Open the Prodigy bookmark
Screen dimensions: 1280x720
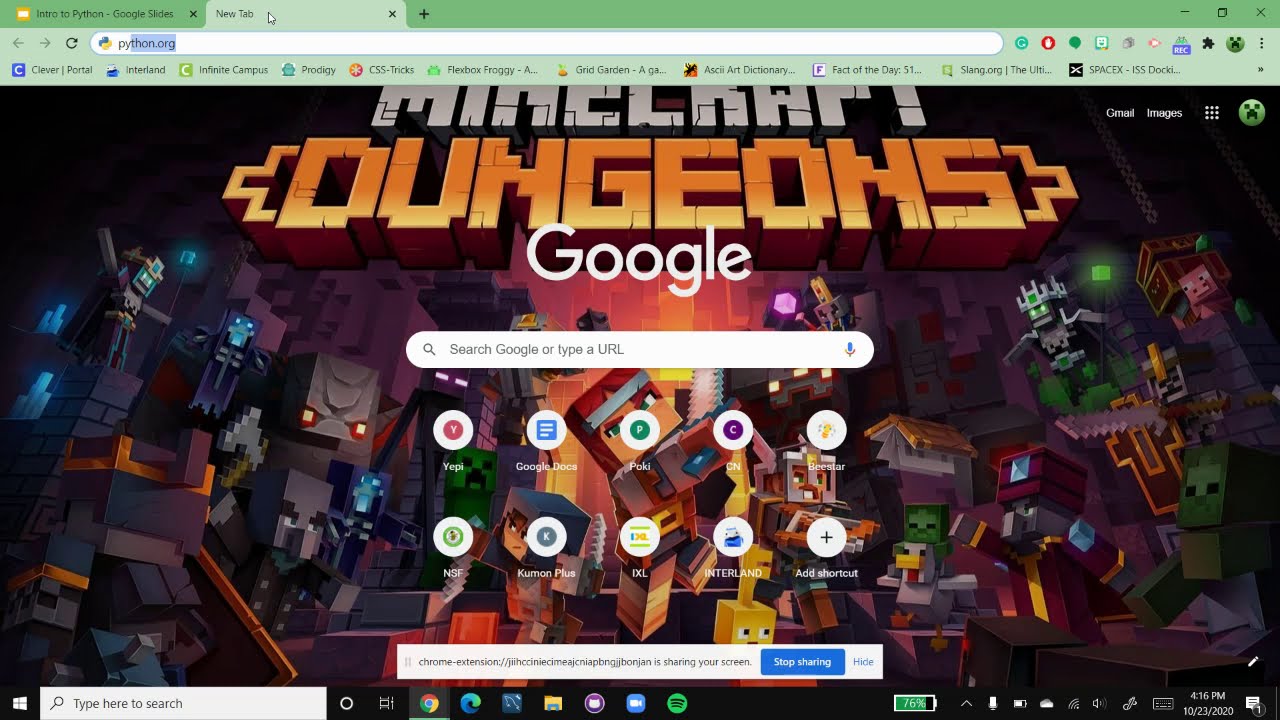pos(309,70)
